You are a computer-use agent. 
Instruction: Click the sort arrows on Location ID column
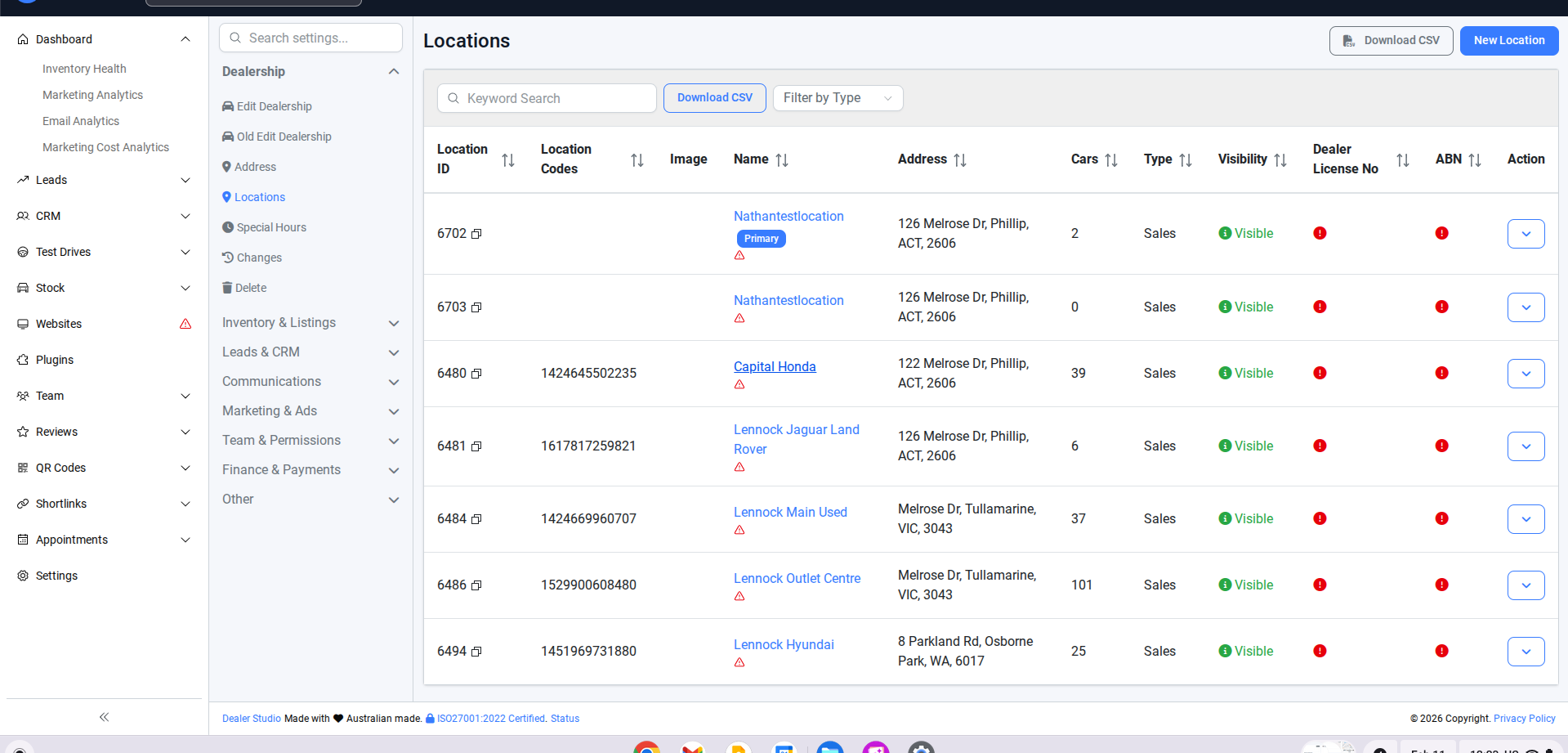(507, 160)
